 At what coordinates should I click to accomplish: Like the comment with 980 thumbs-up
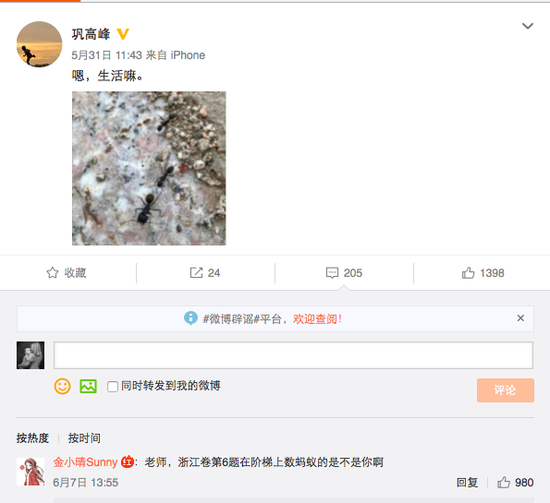[x=503, y=483]
